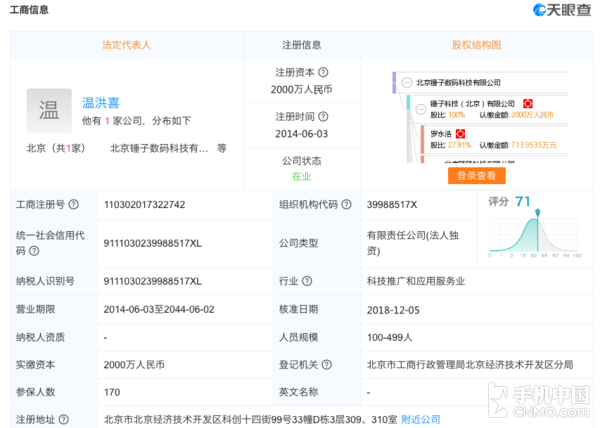Click help icon beside 登记机关

click(x=326, y=365)
